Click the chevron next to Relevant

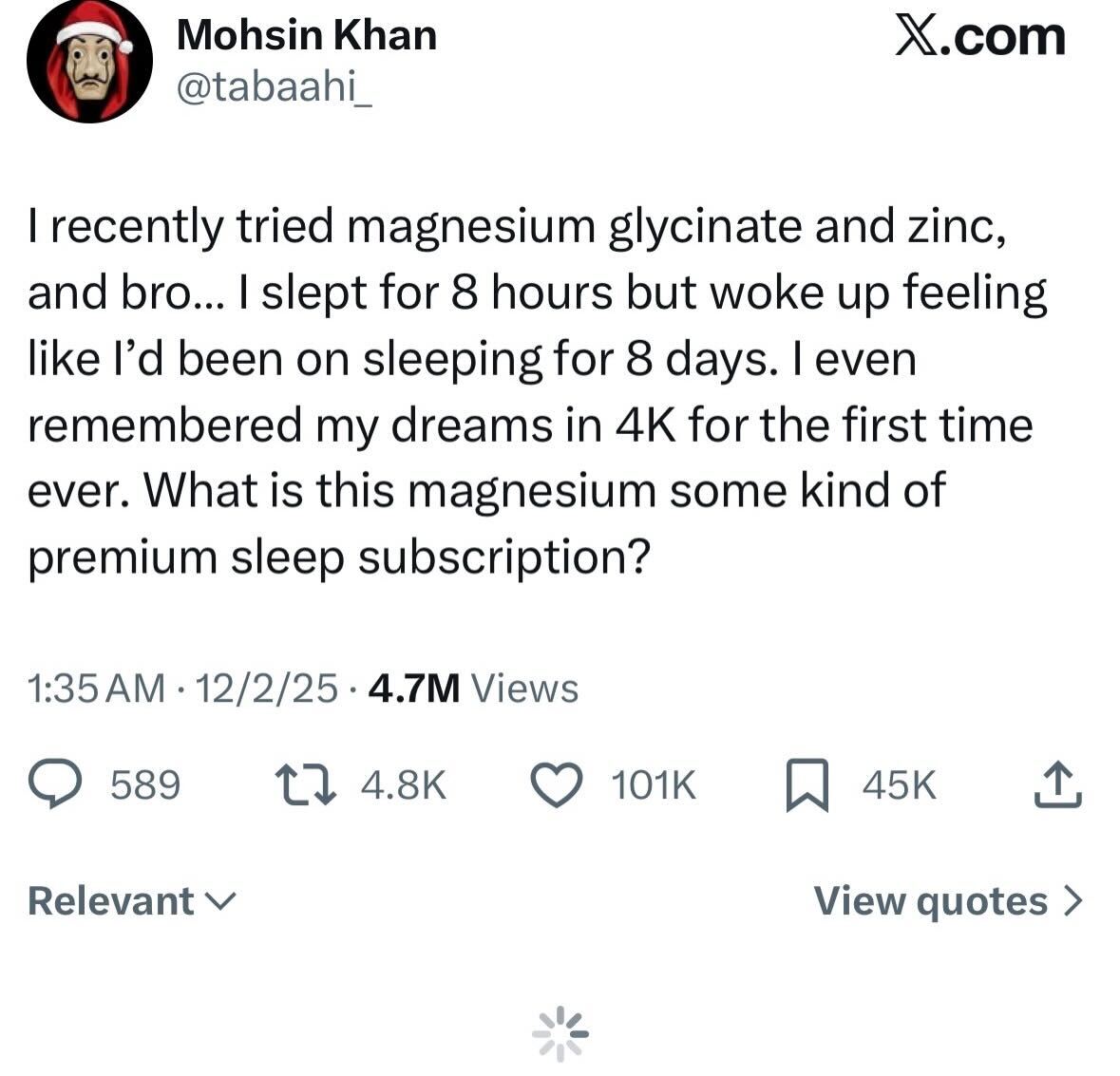click(x=219, y=900)
